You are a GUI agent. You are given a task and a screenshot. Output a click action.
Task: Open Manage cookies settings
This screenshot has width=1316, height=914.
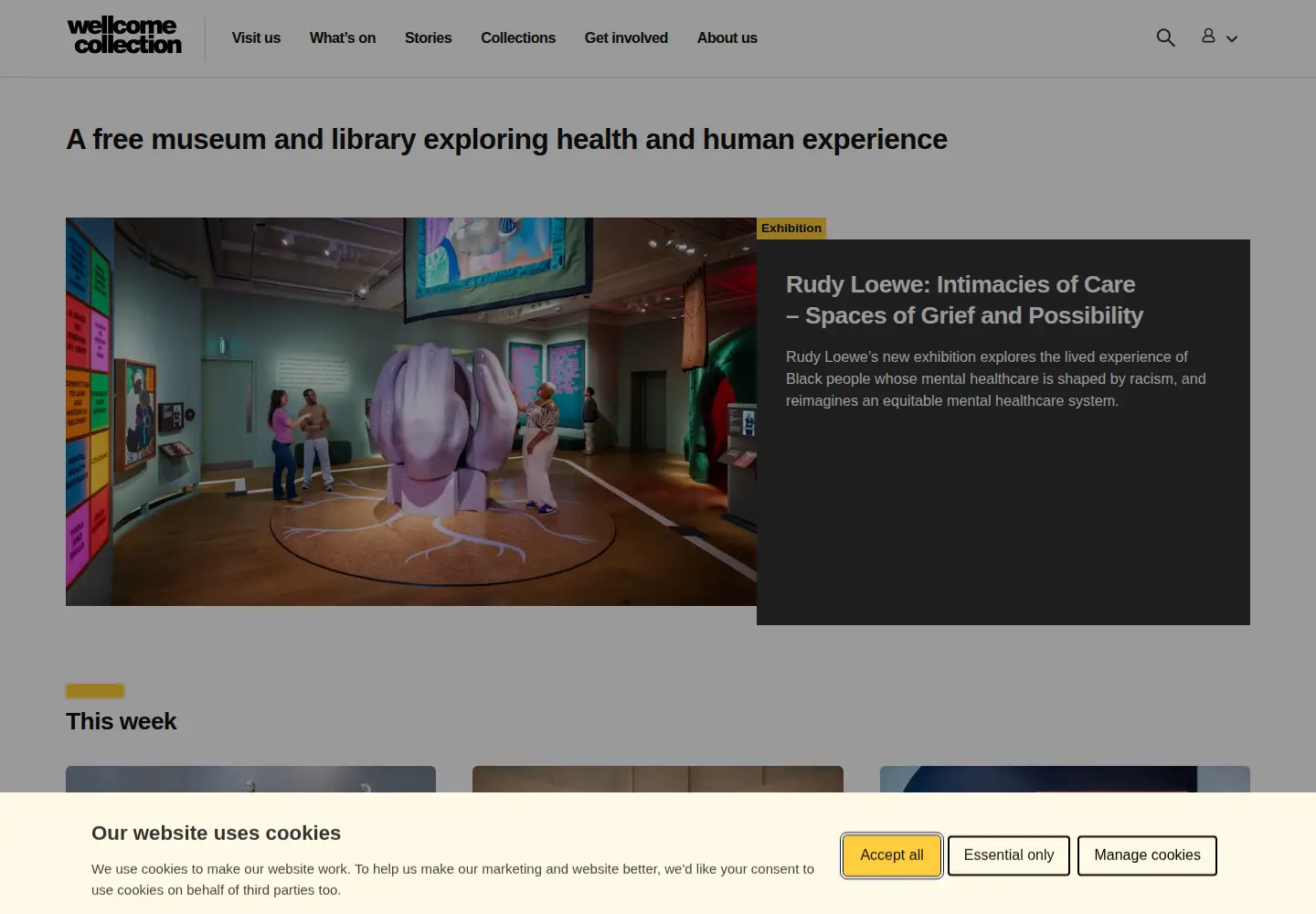pos(1147,856)
